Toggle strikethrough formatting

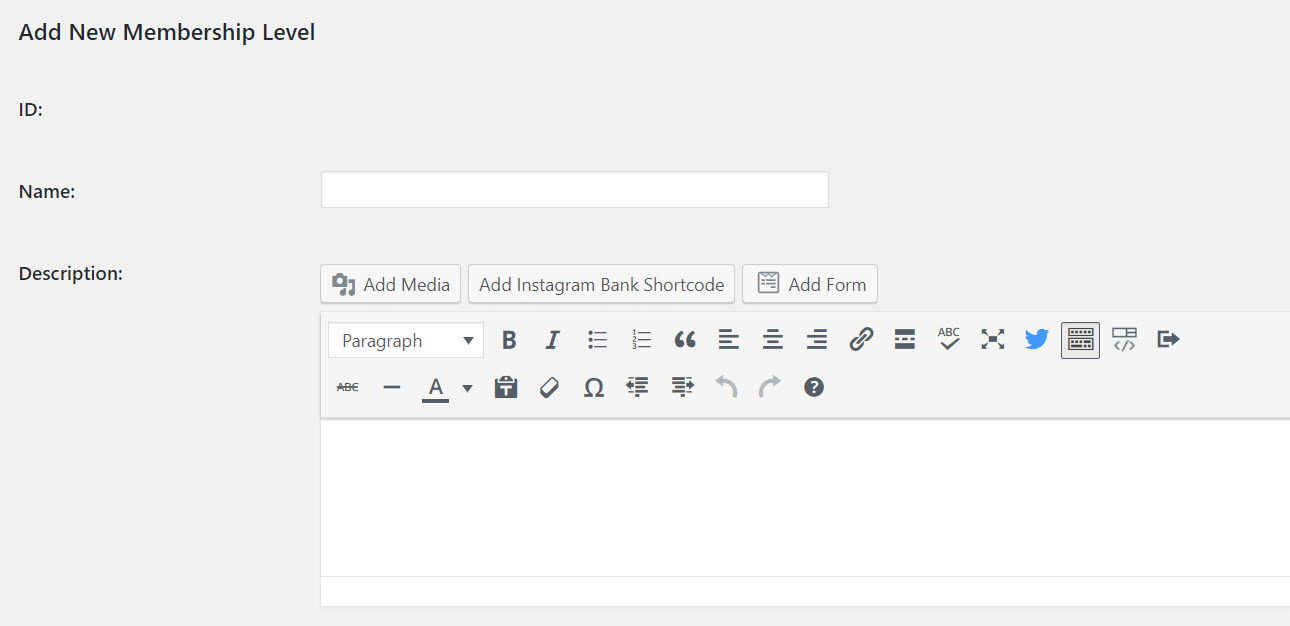[x=347, y=387]
